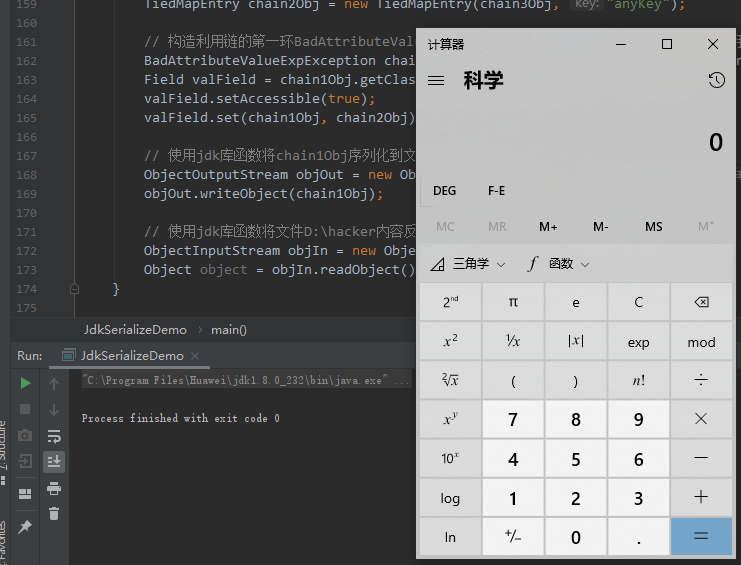Click the multiply operator key
This screenshot has height=565, width=741.
[x=701, y=419]
